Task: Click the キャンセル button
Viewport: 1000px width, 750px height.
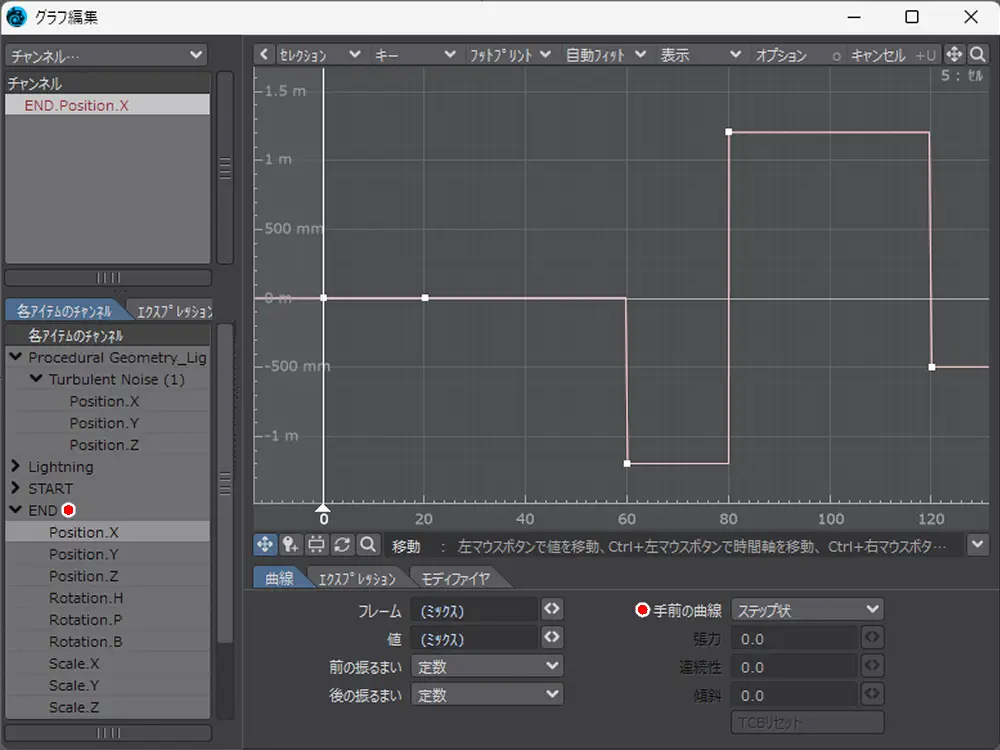Action: point(877,55)
